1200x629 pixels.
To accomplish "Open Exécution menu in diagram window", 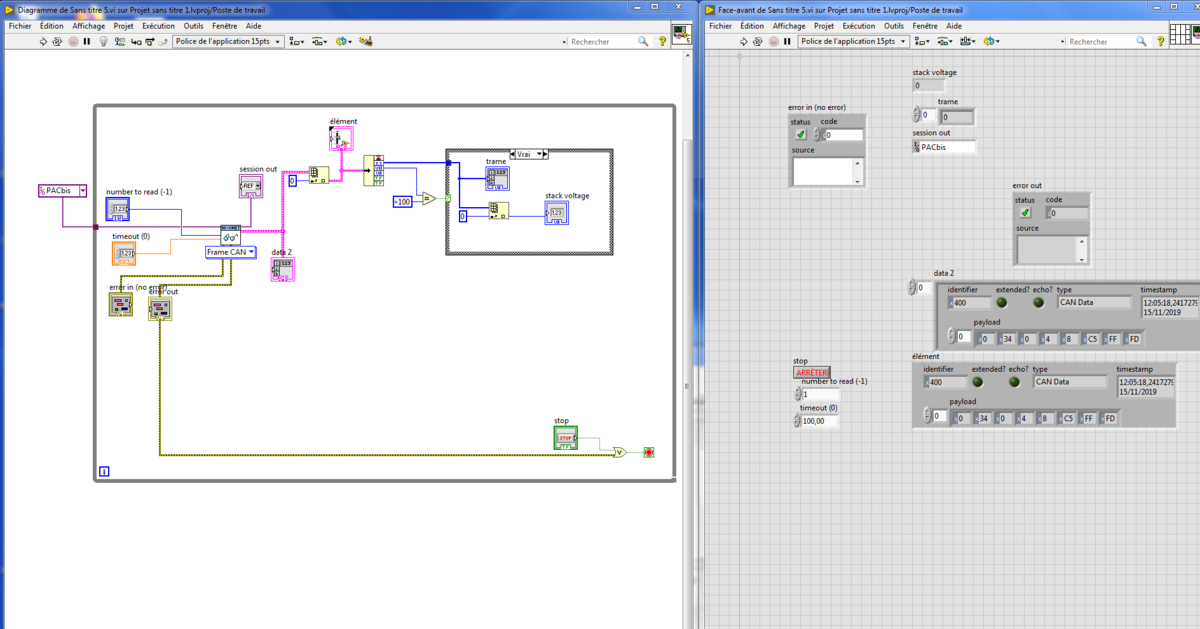I will point(158,26).
